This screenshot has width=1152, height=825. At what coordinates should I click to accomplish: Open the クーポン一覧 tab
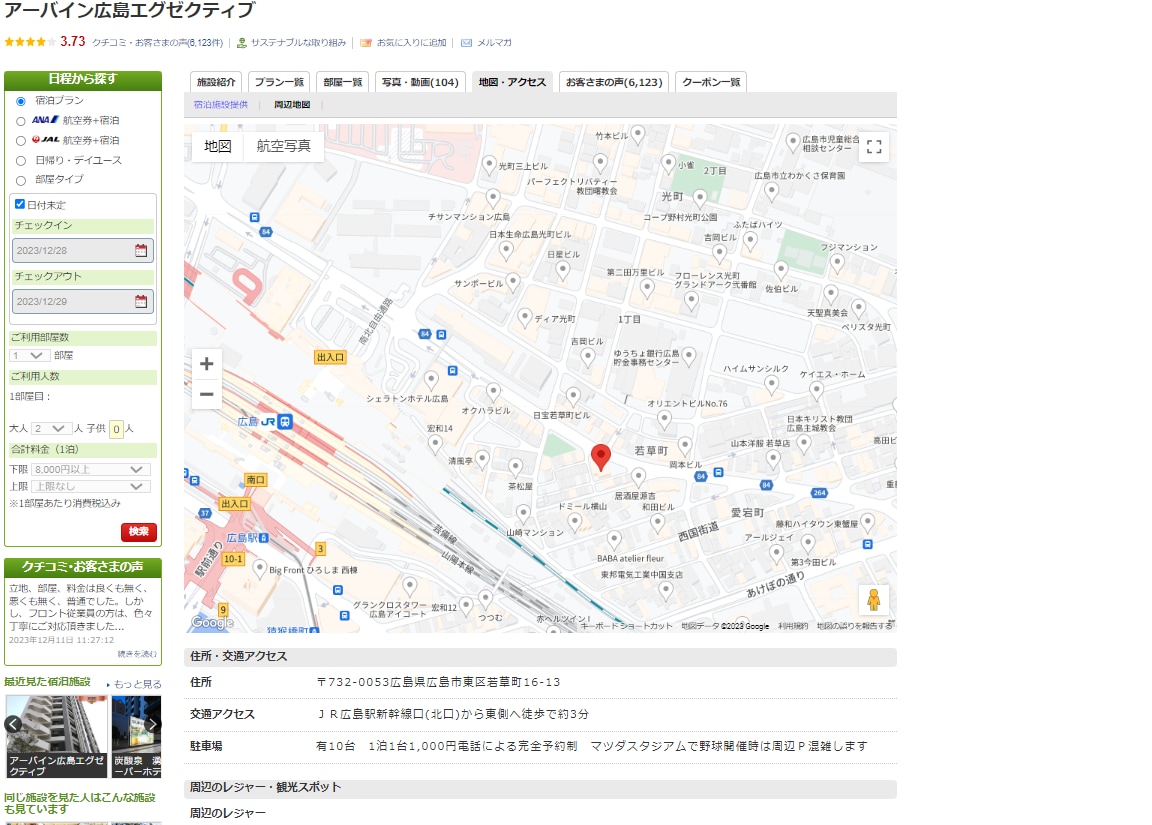[711, 82]
